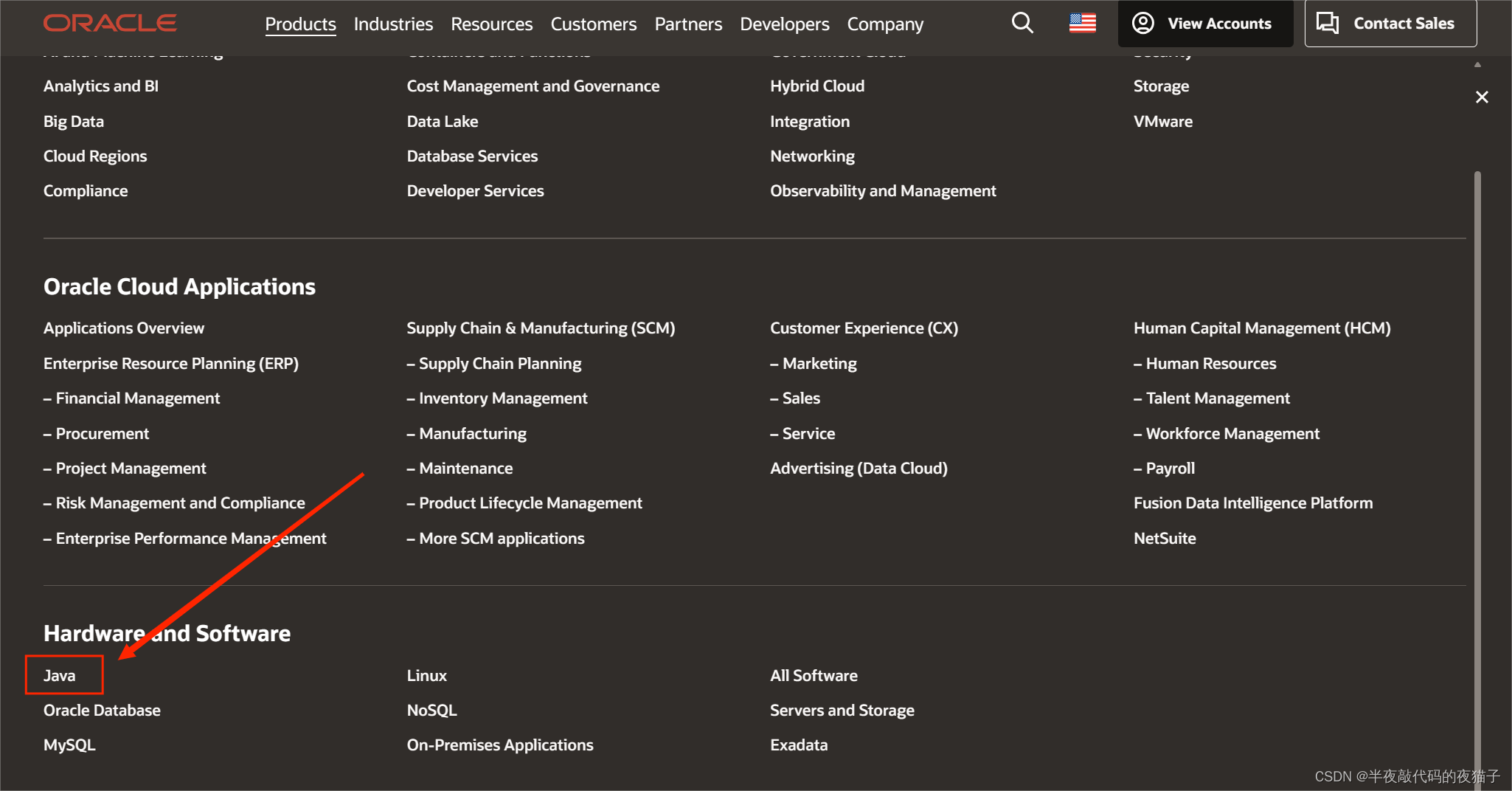The width and height of the screenshot is (1512, 791).
Task: Open the Marketing link
Action: [814, 363]
